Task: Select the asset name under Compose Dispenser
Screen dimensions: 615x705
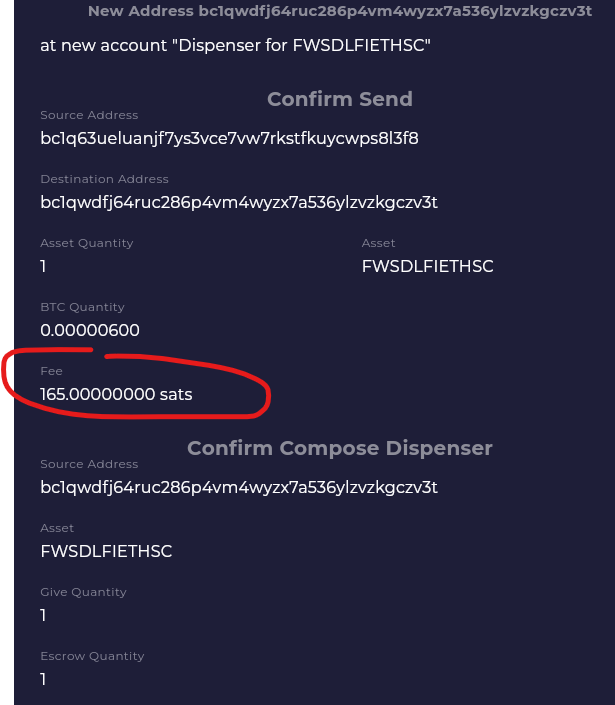Action: [x=106, y=551]
